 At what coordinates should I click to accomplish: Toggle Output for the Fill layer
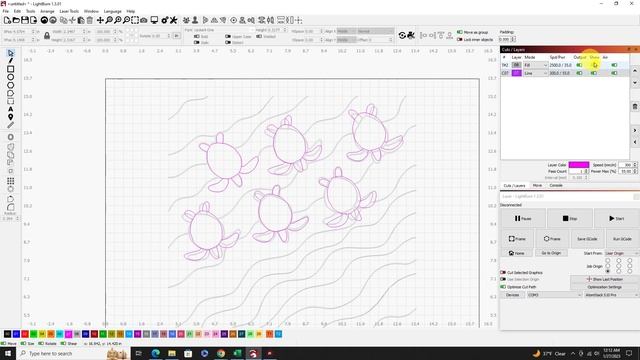point(579,65)
